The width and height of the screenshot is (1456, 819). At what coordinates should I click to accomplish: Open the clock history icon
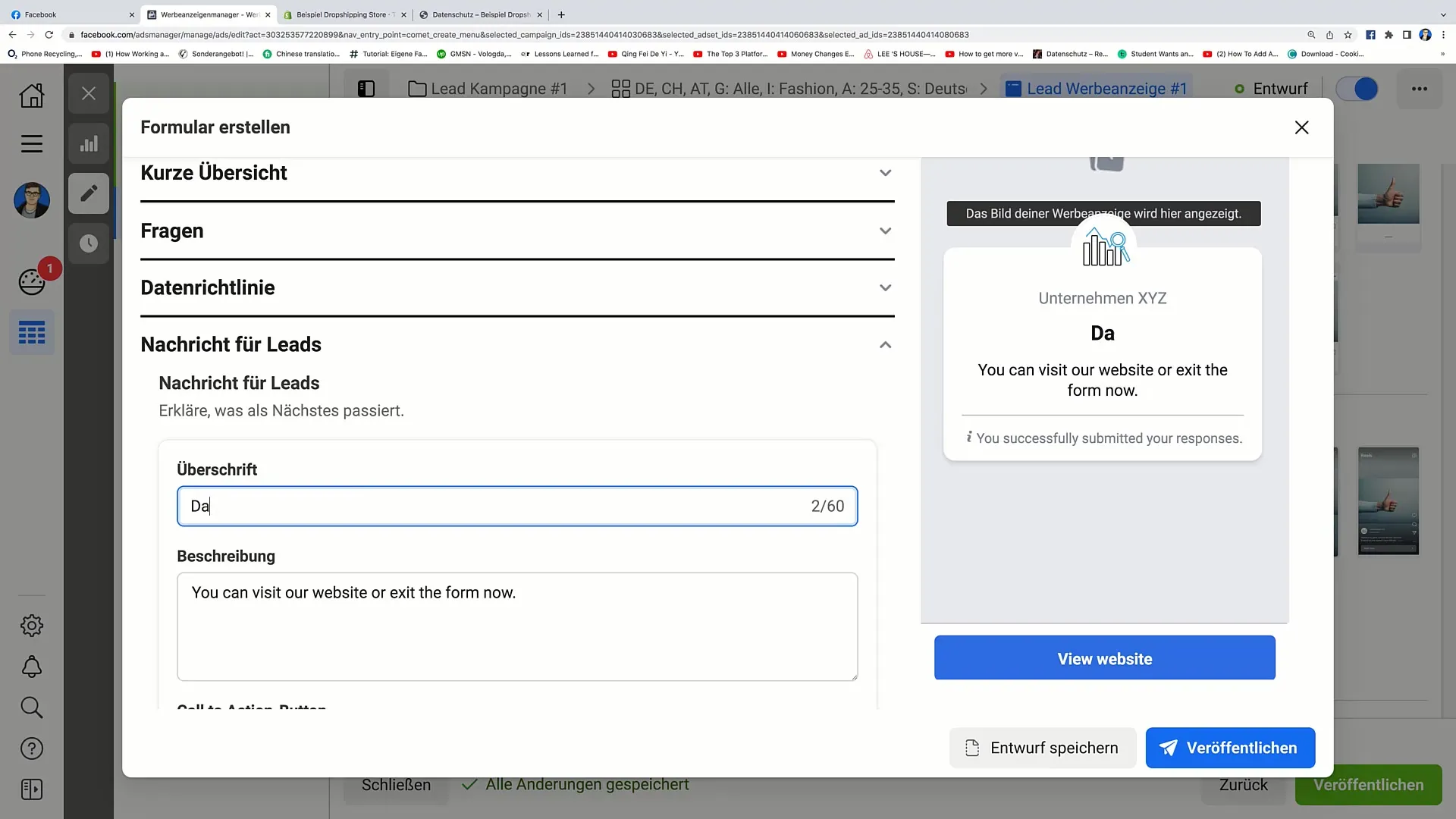pyautogui.click(x=89, y=243)
